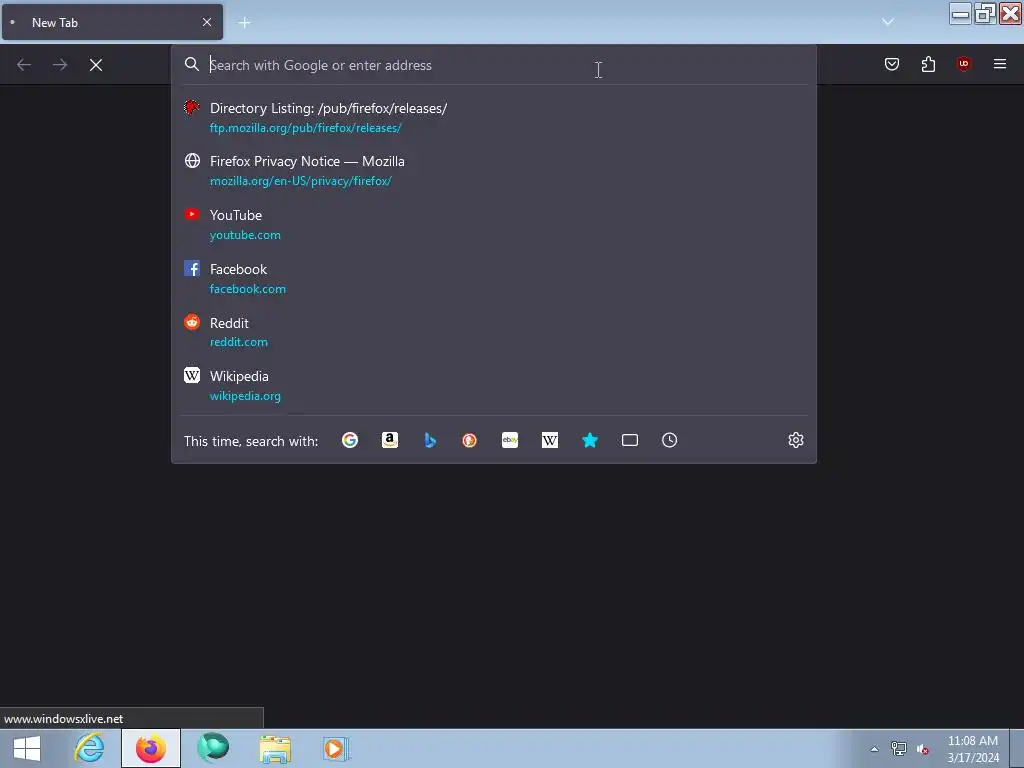This screenshot has height=768, width=1024.
Task: Open the media player taskbar icon
Action: 336,748
